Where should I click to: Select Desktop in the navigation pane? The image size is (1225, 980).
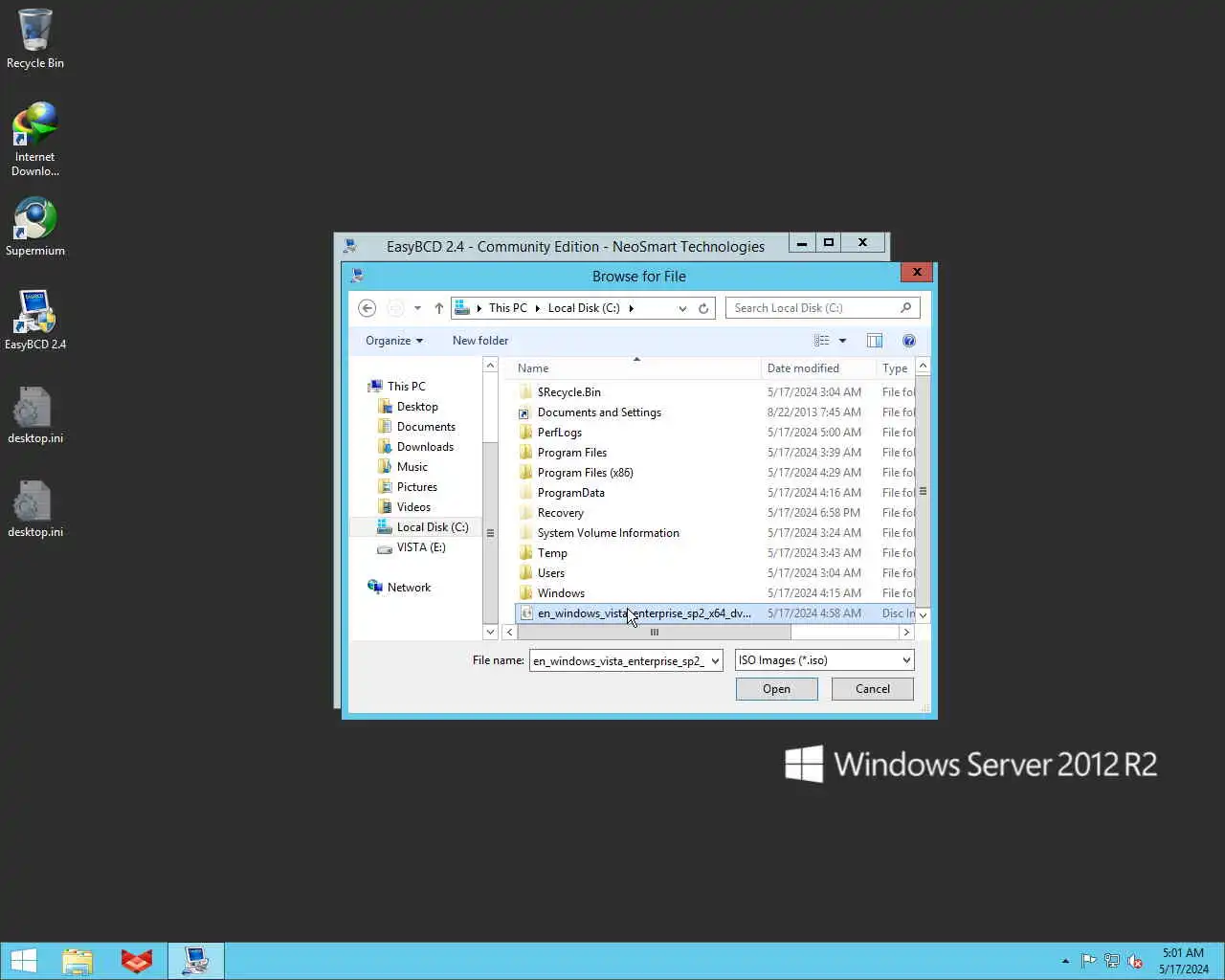point(417,407)
